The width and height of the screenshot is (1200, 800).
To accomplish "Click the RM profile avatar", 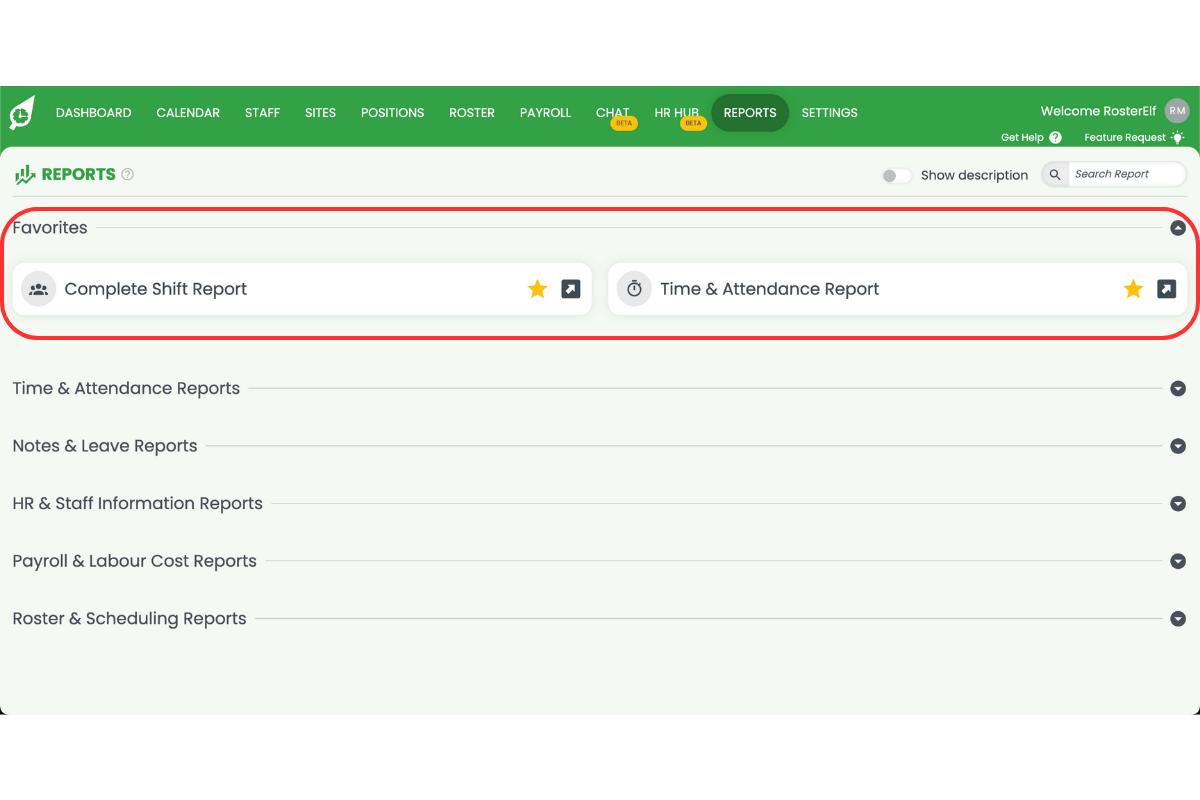I will [x=1176, y=110].
